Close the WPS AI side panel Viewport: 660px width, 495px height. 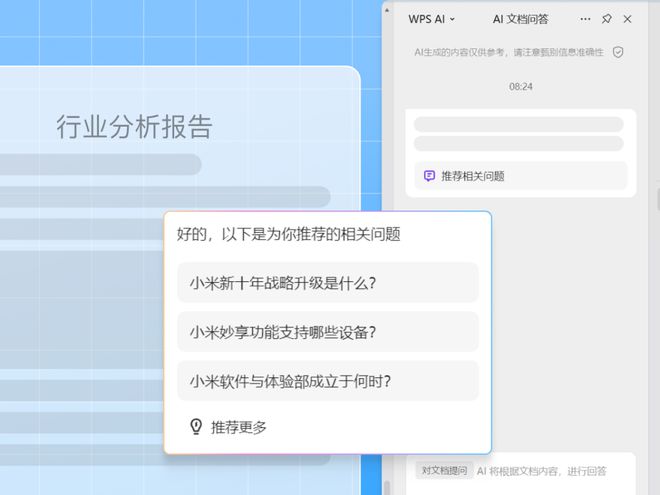[628, 19]
